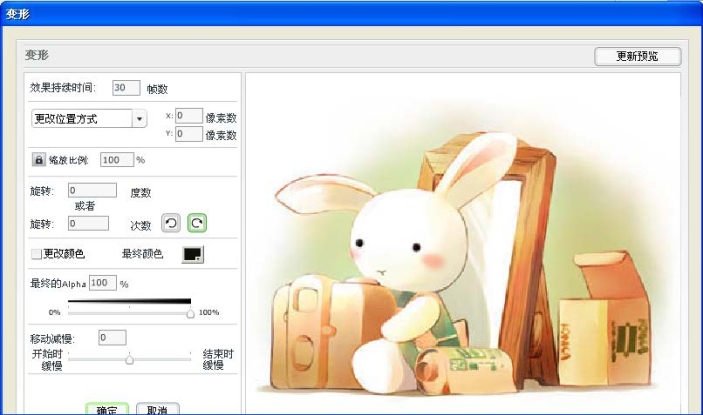Click the 效果持续时间 frame count field
Viewport: 703px width, 415px height.
pyautogui.click(x=126, y=88)
